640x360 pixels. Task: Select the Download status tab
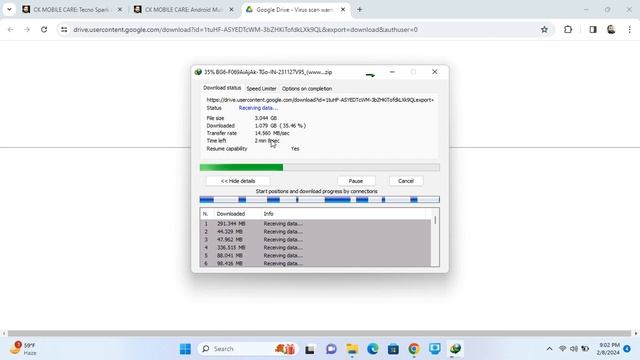tap(222, 88)
